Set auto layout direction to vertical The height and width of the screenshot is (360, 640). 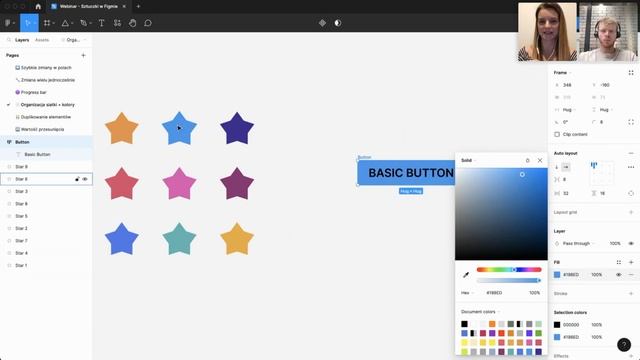[557, 167]
